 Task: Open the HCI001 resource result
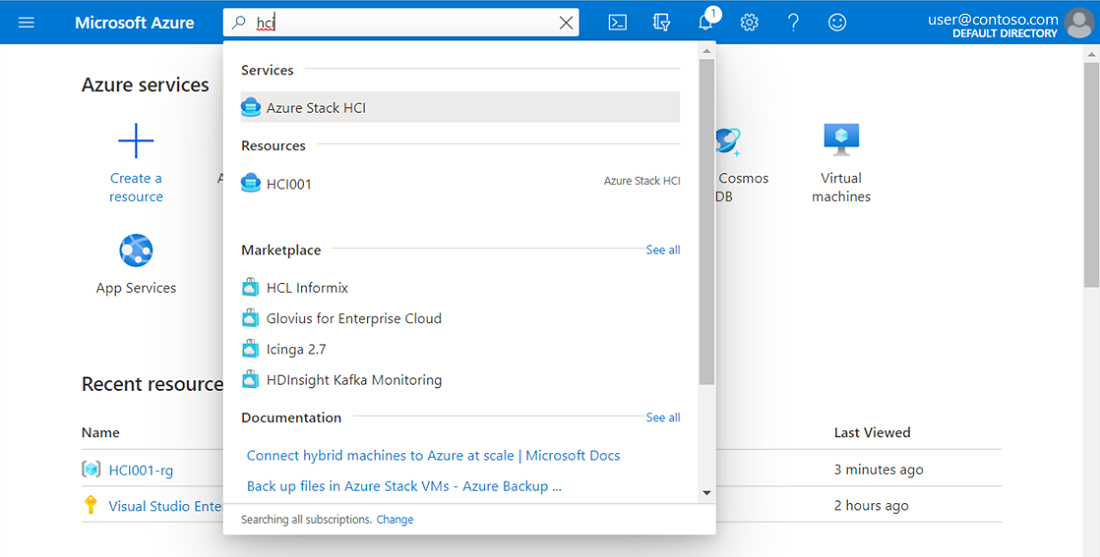[289, 184]
